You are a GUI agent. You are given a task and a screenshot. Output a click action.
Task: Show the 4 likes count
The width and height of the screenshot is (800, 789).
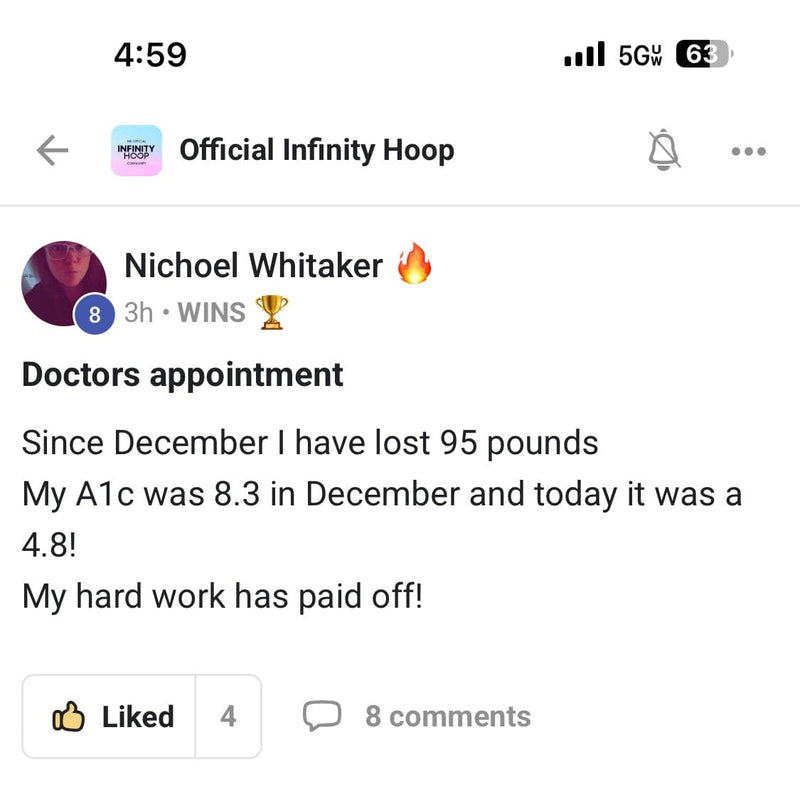228,716
